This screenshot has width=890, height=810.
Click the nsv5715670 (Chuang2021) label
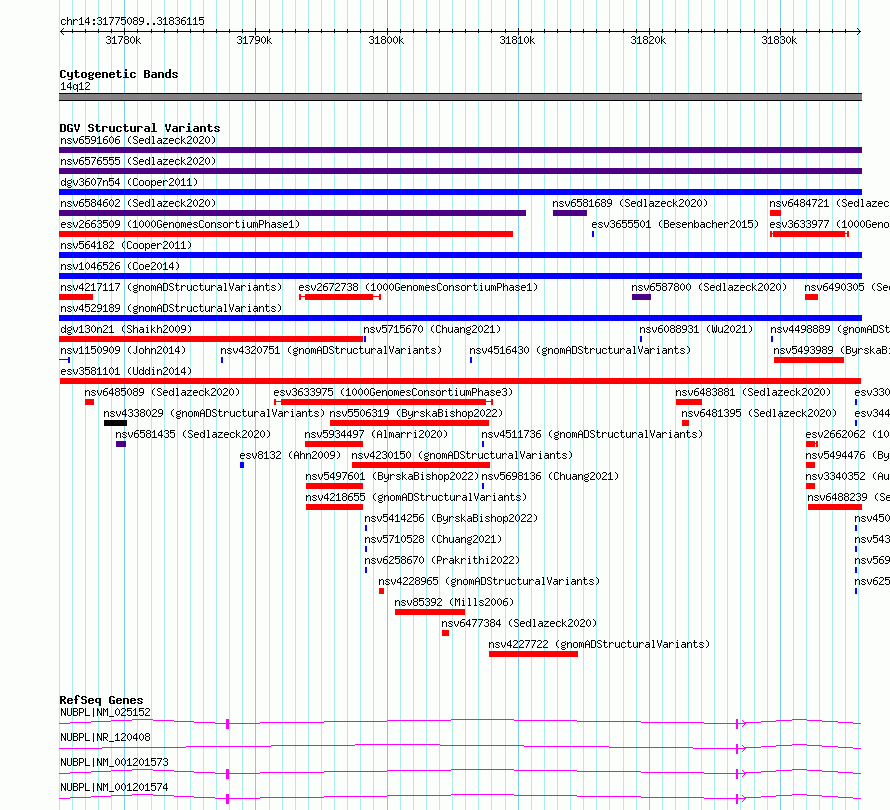[x=432, y=329]
